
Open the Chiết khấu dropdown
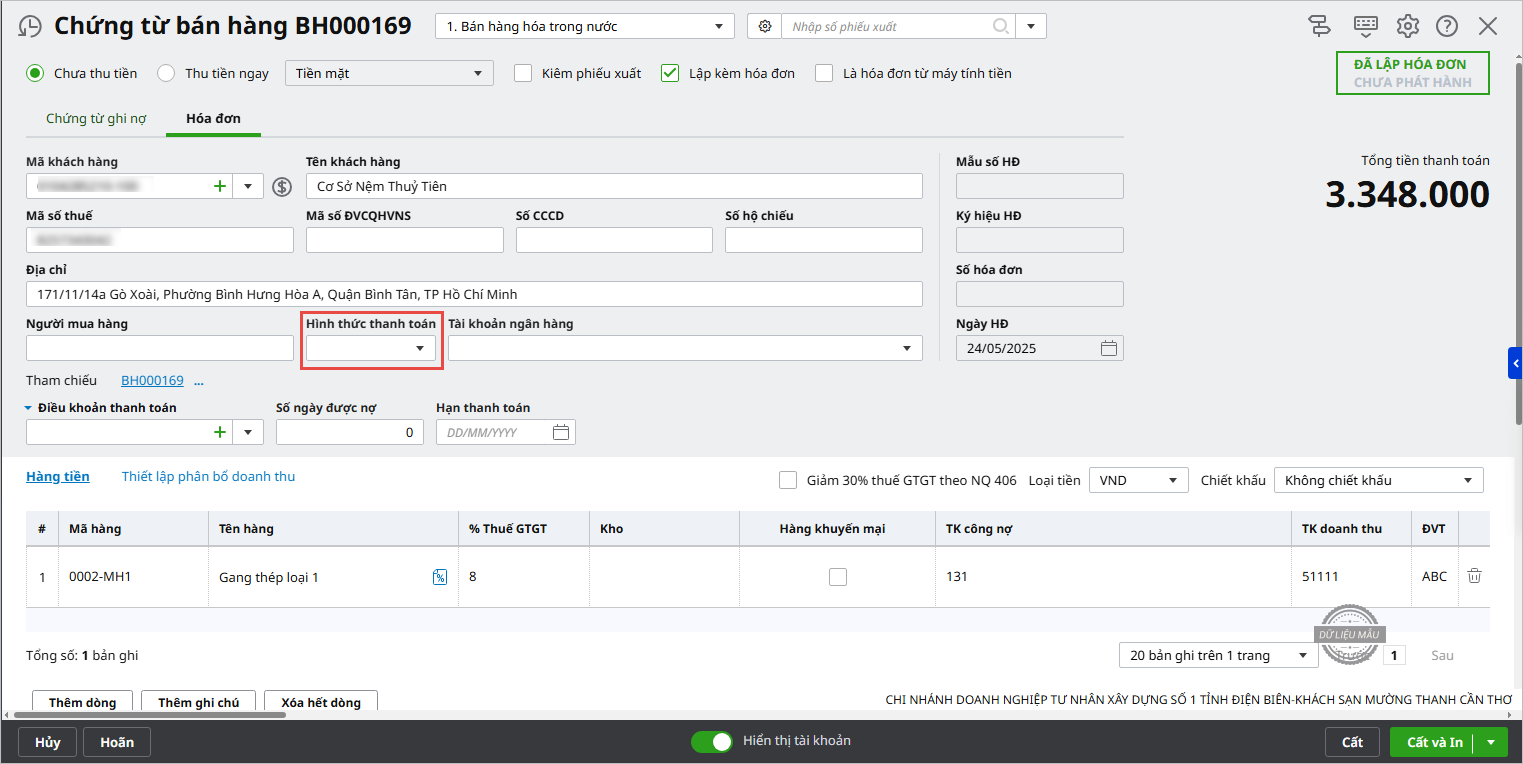click(1379, 480)
